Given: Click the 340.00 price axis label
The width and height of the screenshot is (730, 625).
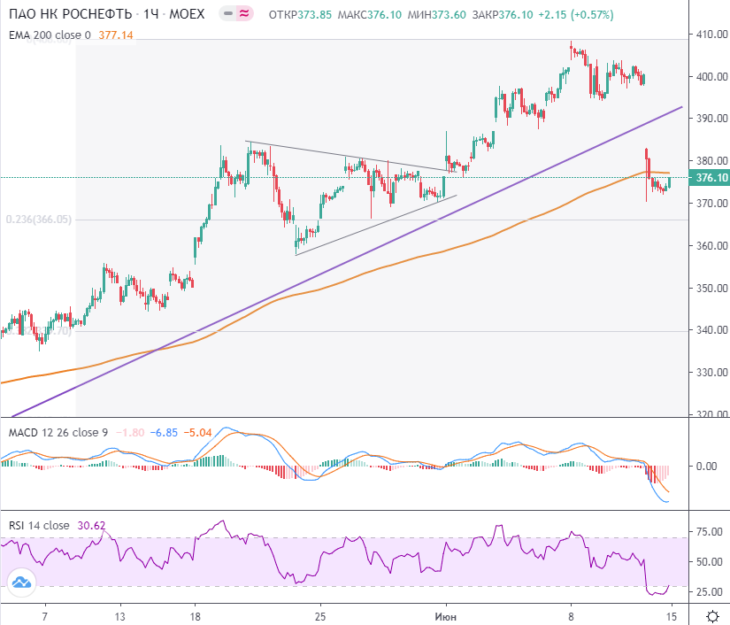Looking at the screenshot, I should click(712, 330).
